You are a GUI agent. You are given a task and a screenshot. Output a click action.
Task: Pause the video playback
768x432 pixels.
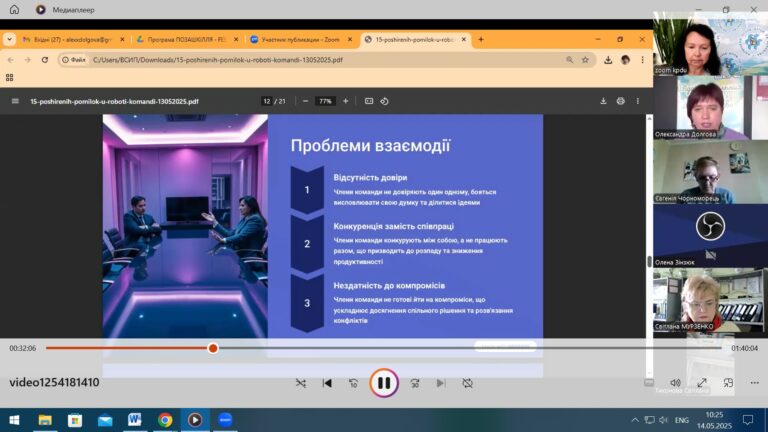pos(383,383)
